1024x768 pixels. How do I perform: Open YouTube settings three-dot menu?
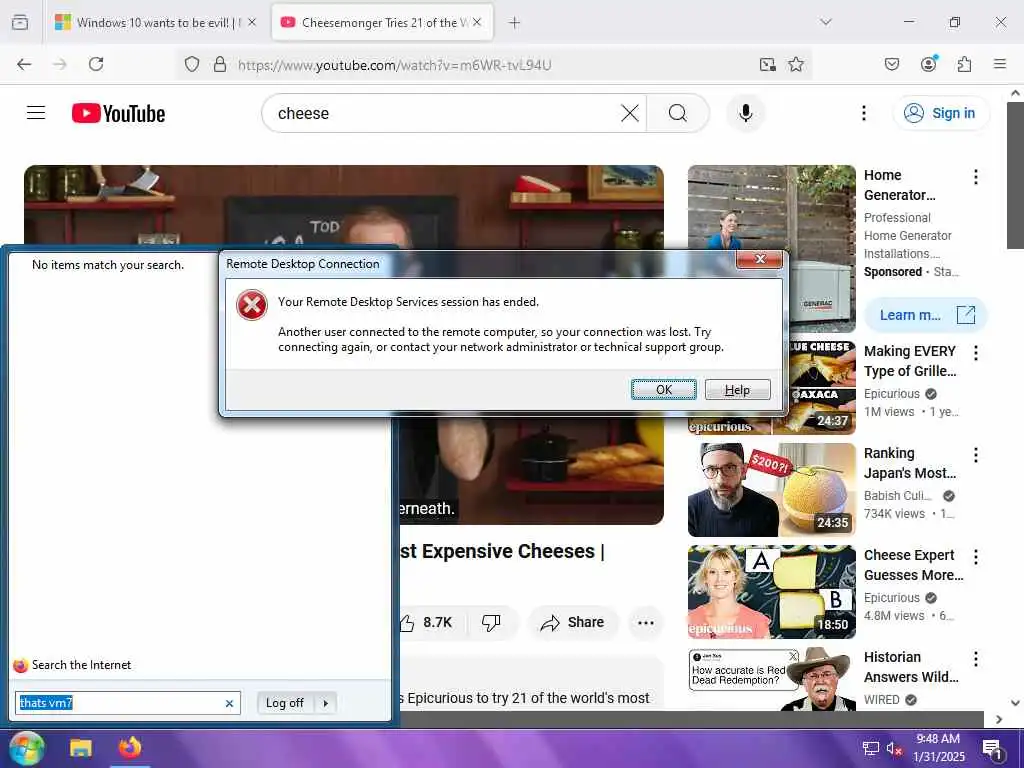click(863, 113)
